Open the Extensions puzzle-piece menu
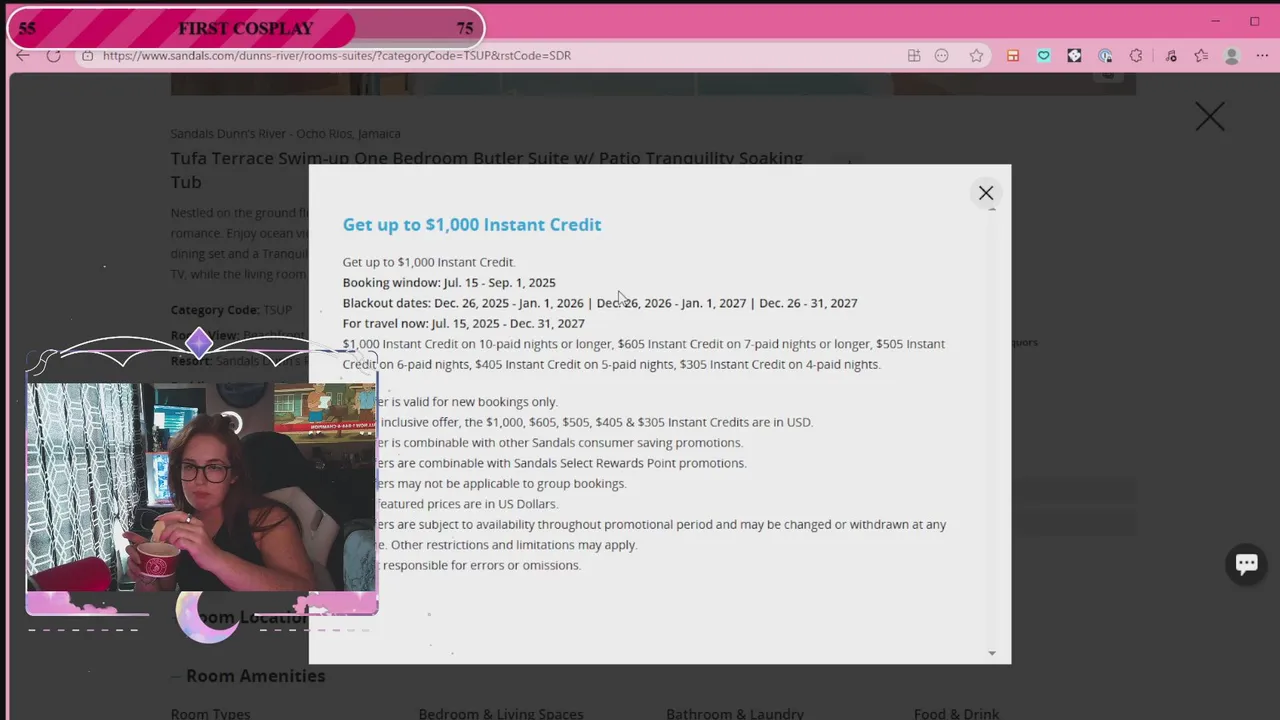The width and height of the screenshot is (1280, 720). [1136, 56]
